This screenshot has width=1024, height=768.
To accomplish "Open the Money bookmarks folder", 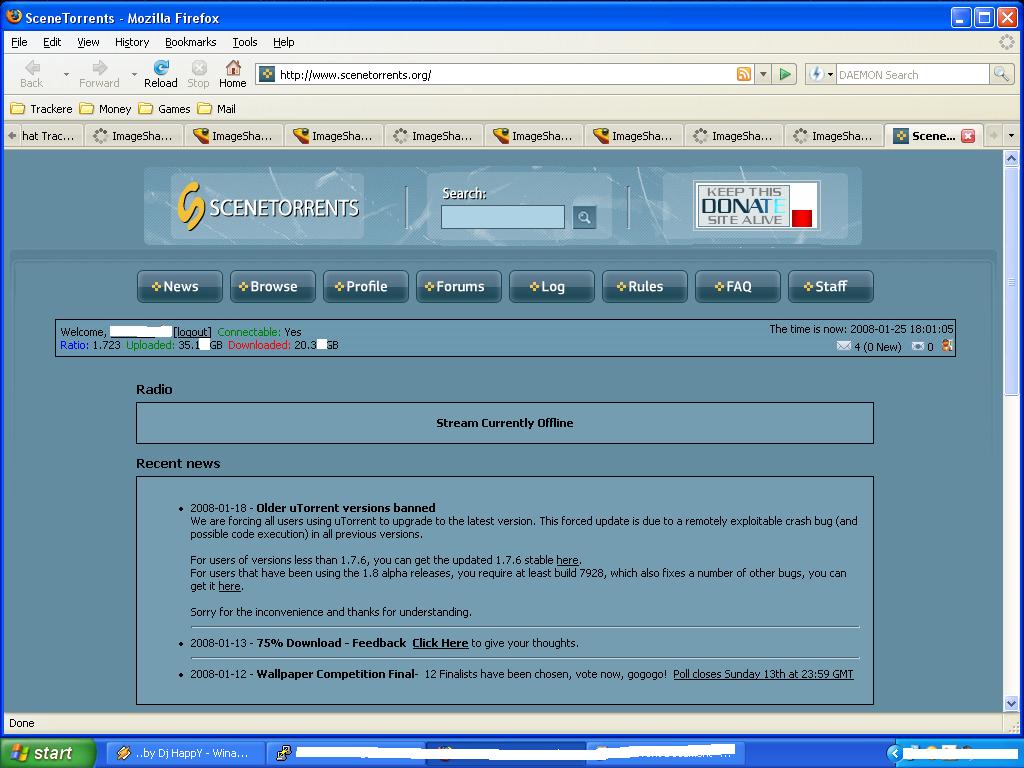I will (x=105, y=109).
